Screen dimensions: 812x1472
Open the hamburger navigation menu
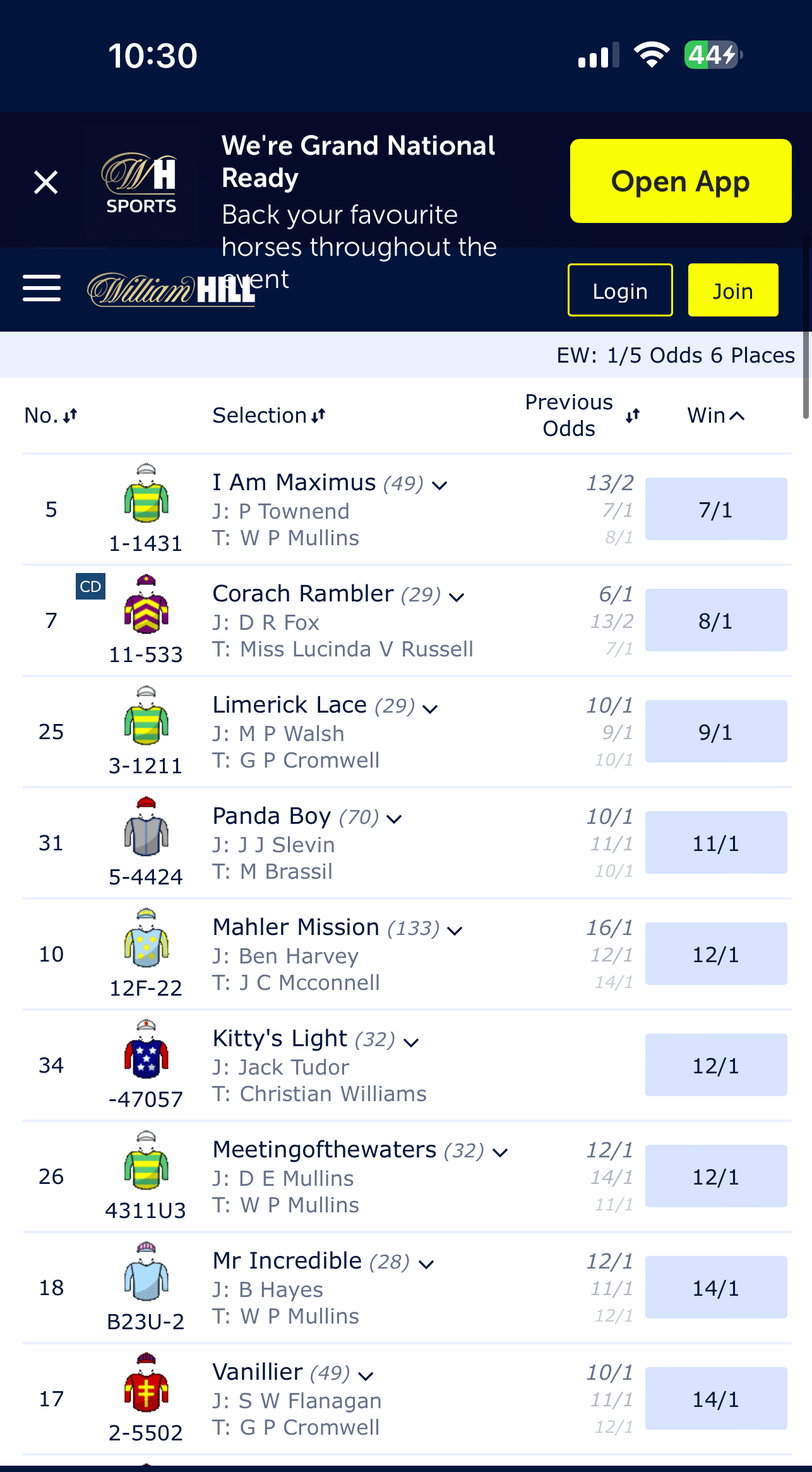coord(42,289)
